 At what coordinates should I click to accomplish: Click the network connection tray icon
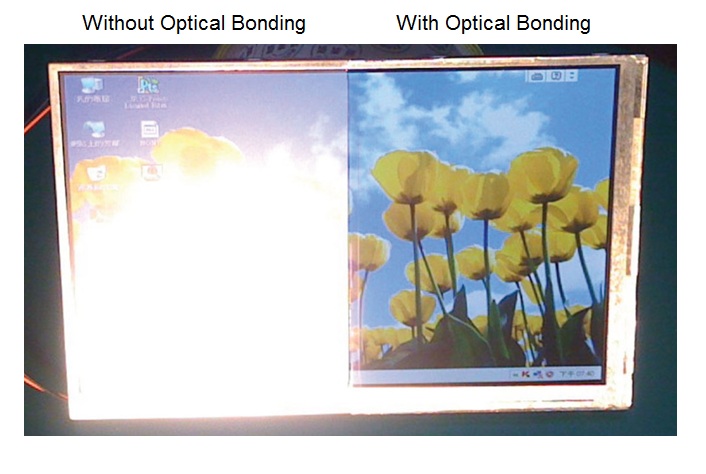(540, 374)
